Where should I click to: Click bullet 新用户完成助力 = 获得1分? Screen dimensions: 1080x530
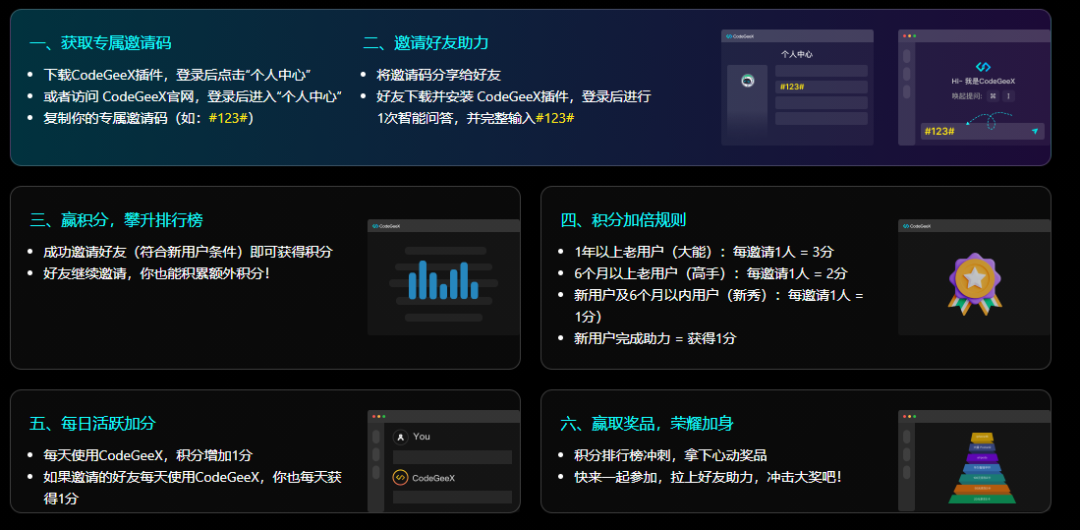655,338
